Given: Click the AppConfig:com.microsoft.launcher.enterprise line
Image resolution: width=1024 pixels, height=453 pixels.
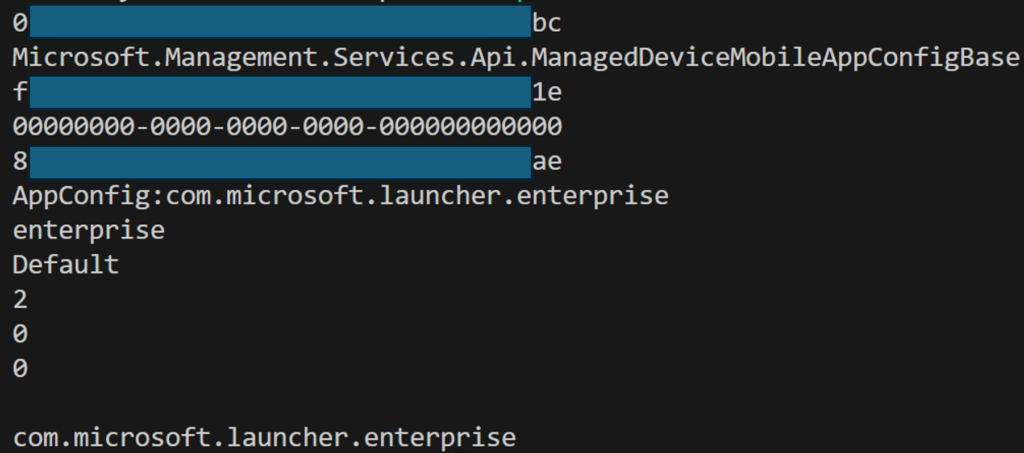Looking at the screenshot, I should (340, 196).
